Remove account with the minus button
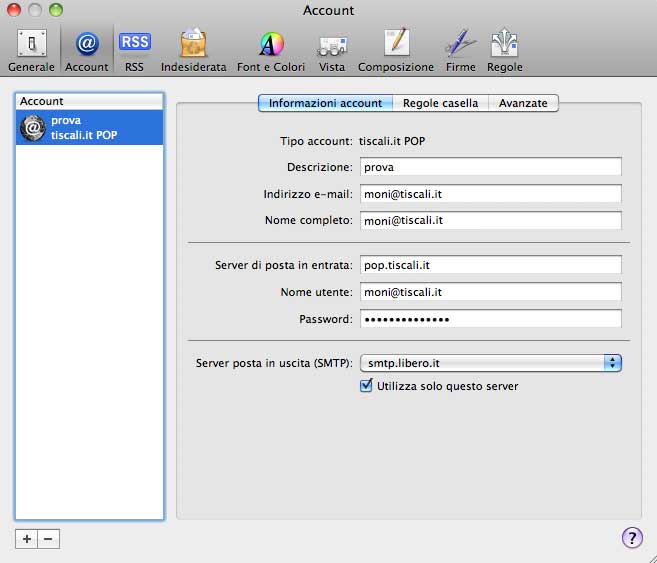Viewport: 657px width, 563px height. (49, 539)
